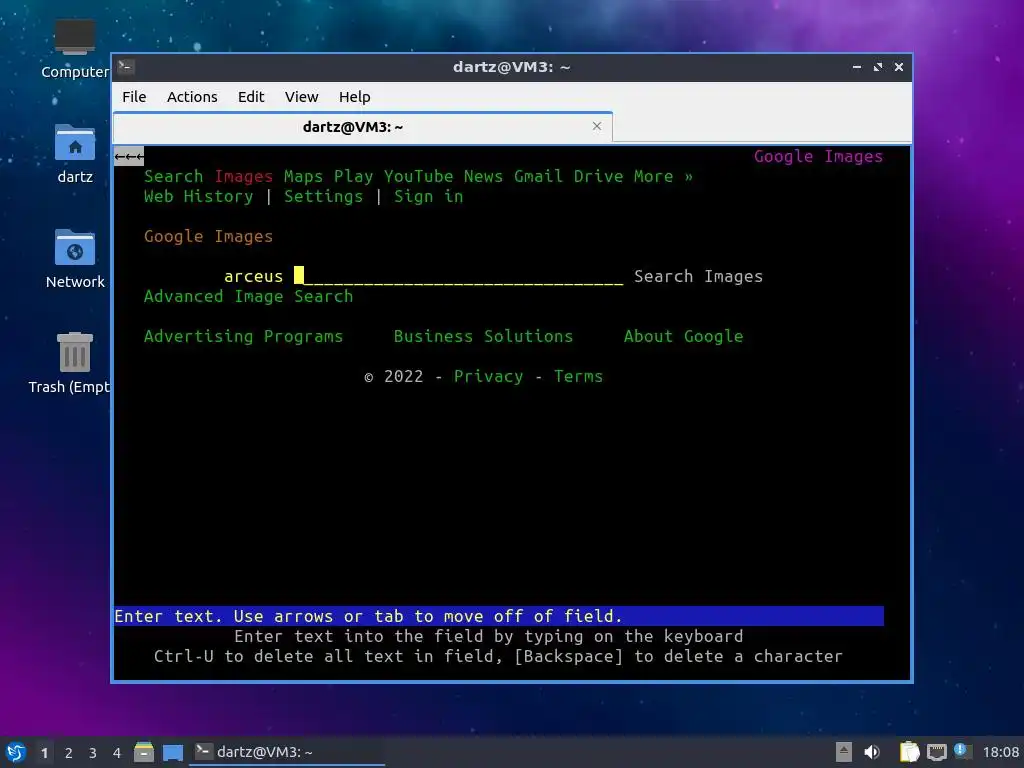The image size is (1024, 768).
Task: Follow the YouTube link
Action: pyautogui.click(x=418, y=176)
